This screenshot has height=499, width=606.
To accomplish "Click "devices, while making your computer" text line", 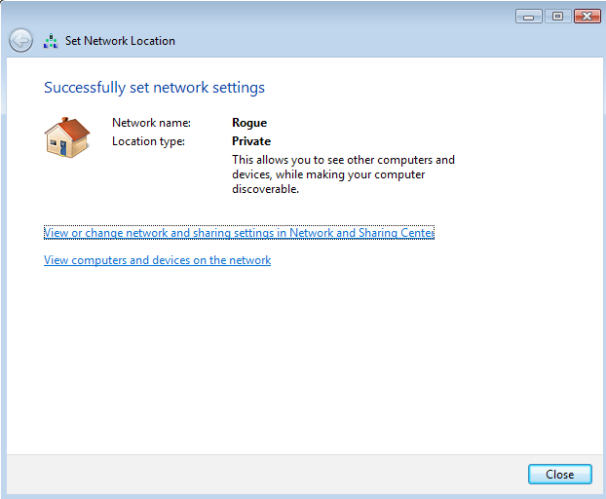I will tap(328, 174).
